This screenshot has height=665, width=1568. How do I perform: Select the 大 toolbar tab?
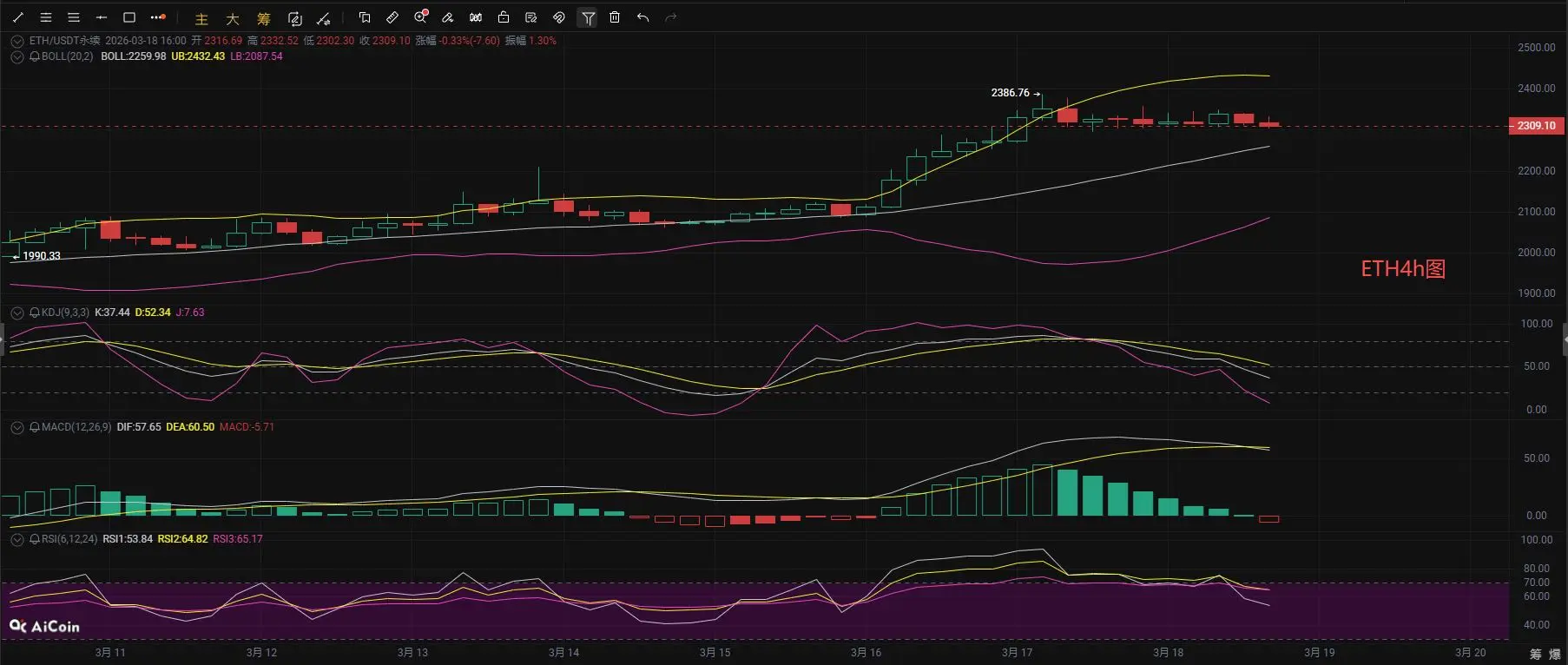coord(233,18)
